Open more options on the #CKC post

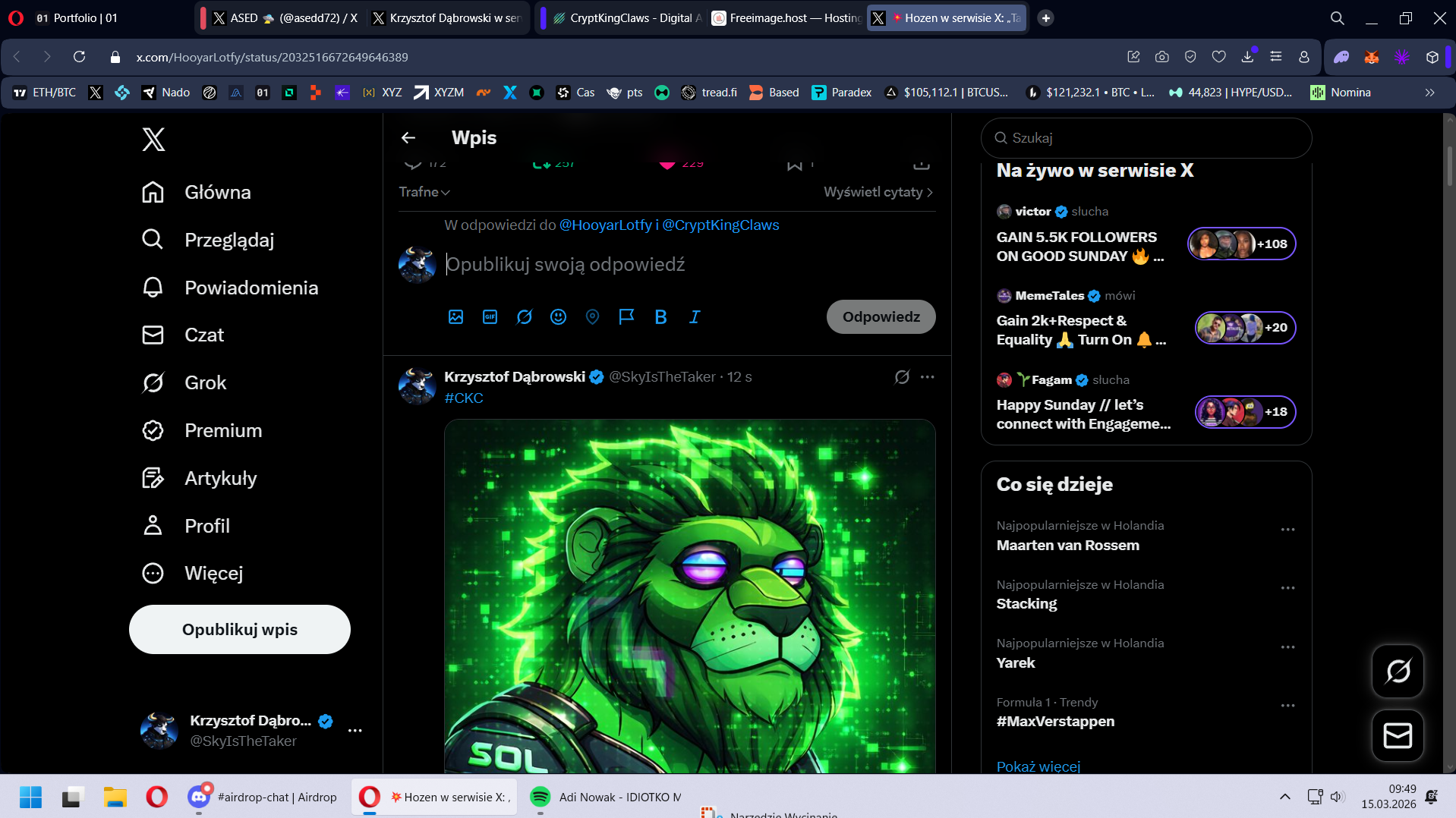click(x=927, y=377)
